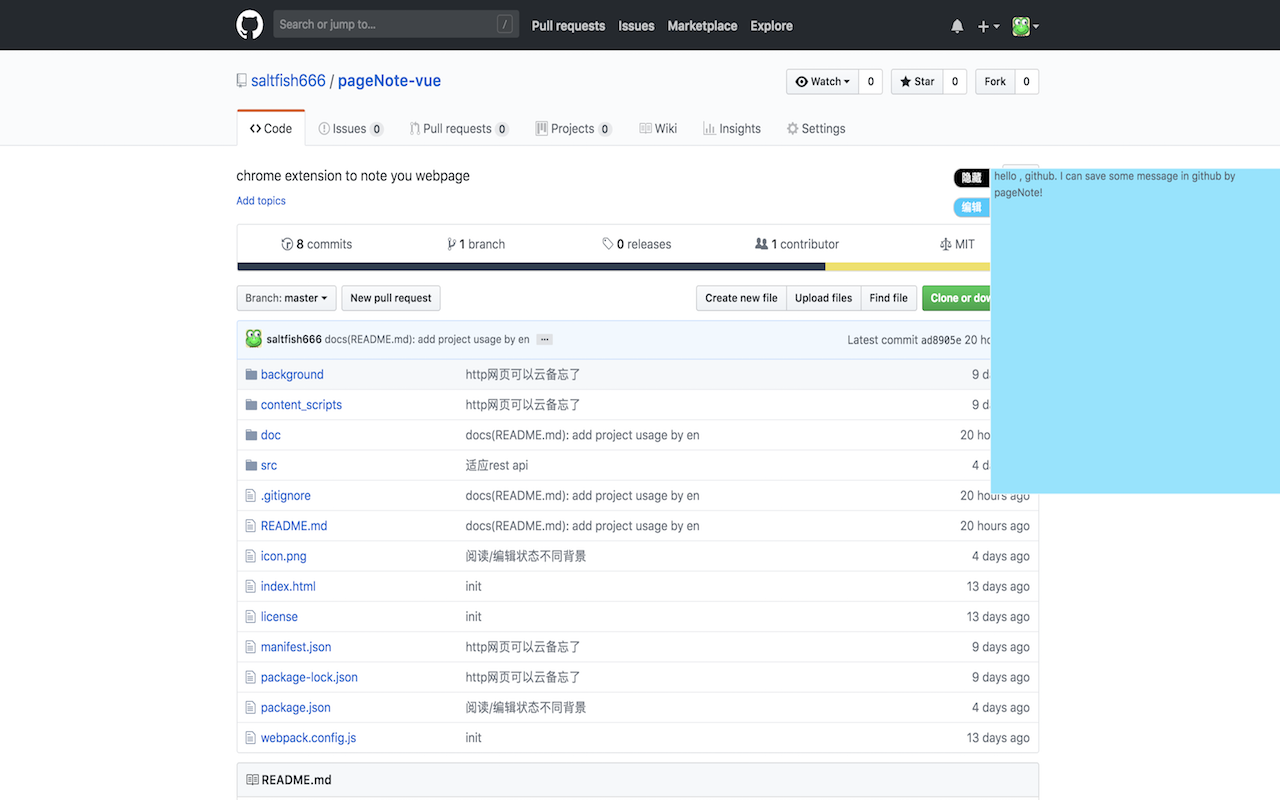Open Pull requests in top navigation
The width and height of the screenshot is (1280, 800).
(x=568, y=26)
